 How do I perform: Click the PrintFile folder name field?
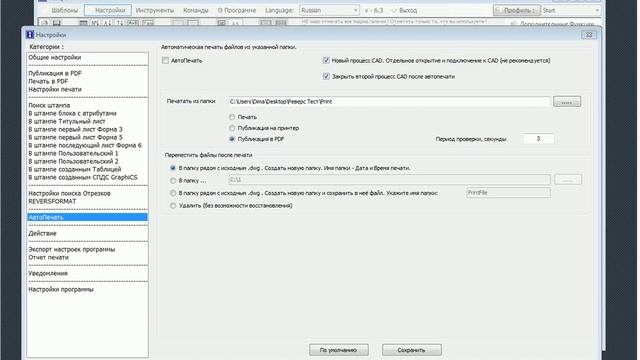[x=508, y=193]
